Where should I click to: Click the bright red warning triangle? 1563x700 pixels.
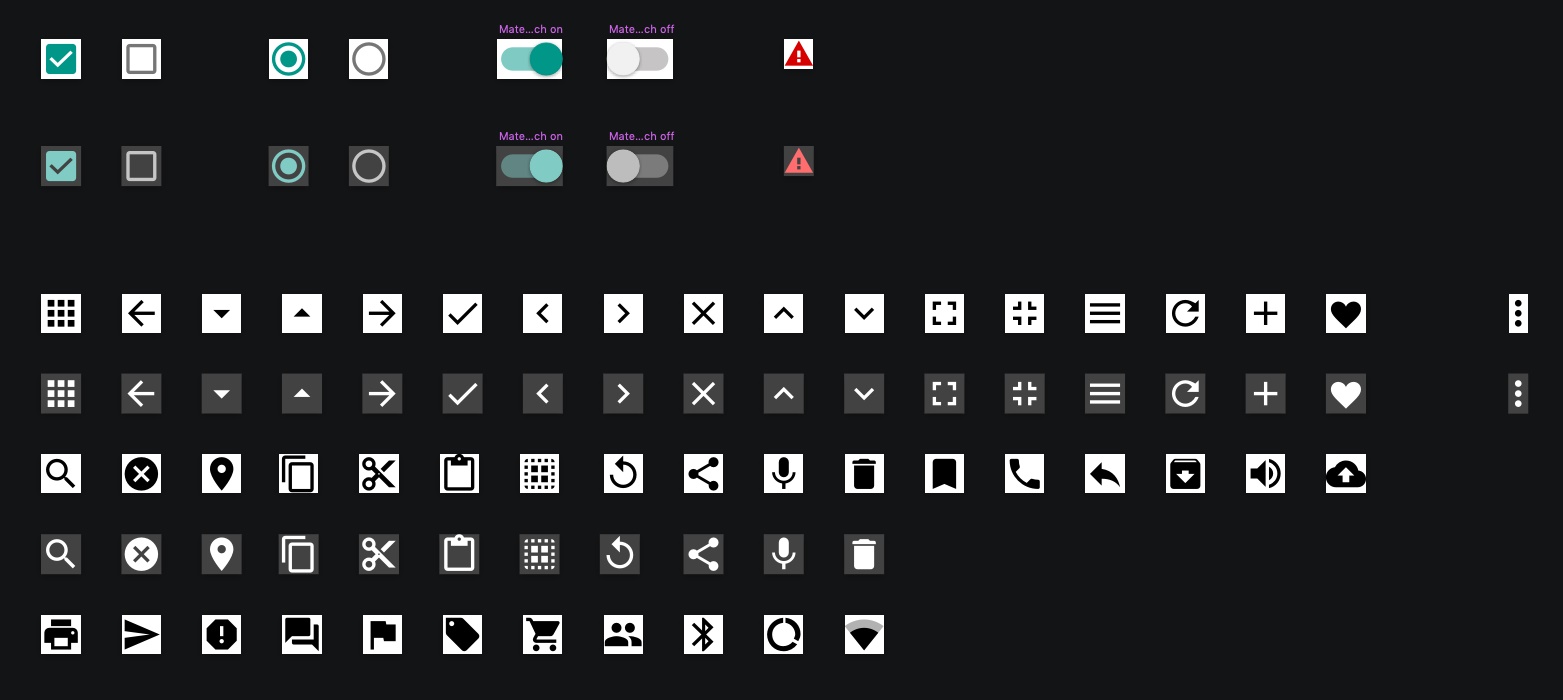click(798, 54)
